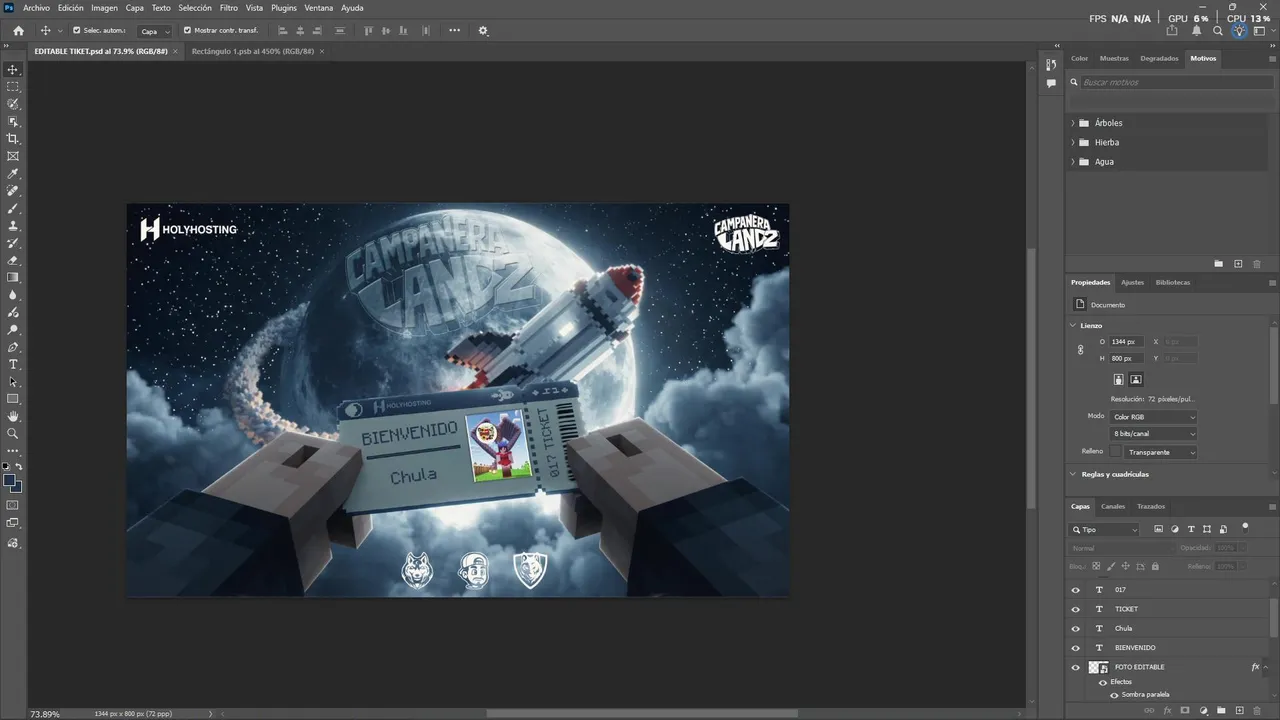Screen dimensions: 1280x720
Task: Open options bar settings gear
Action: pos(483,31)
